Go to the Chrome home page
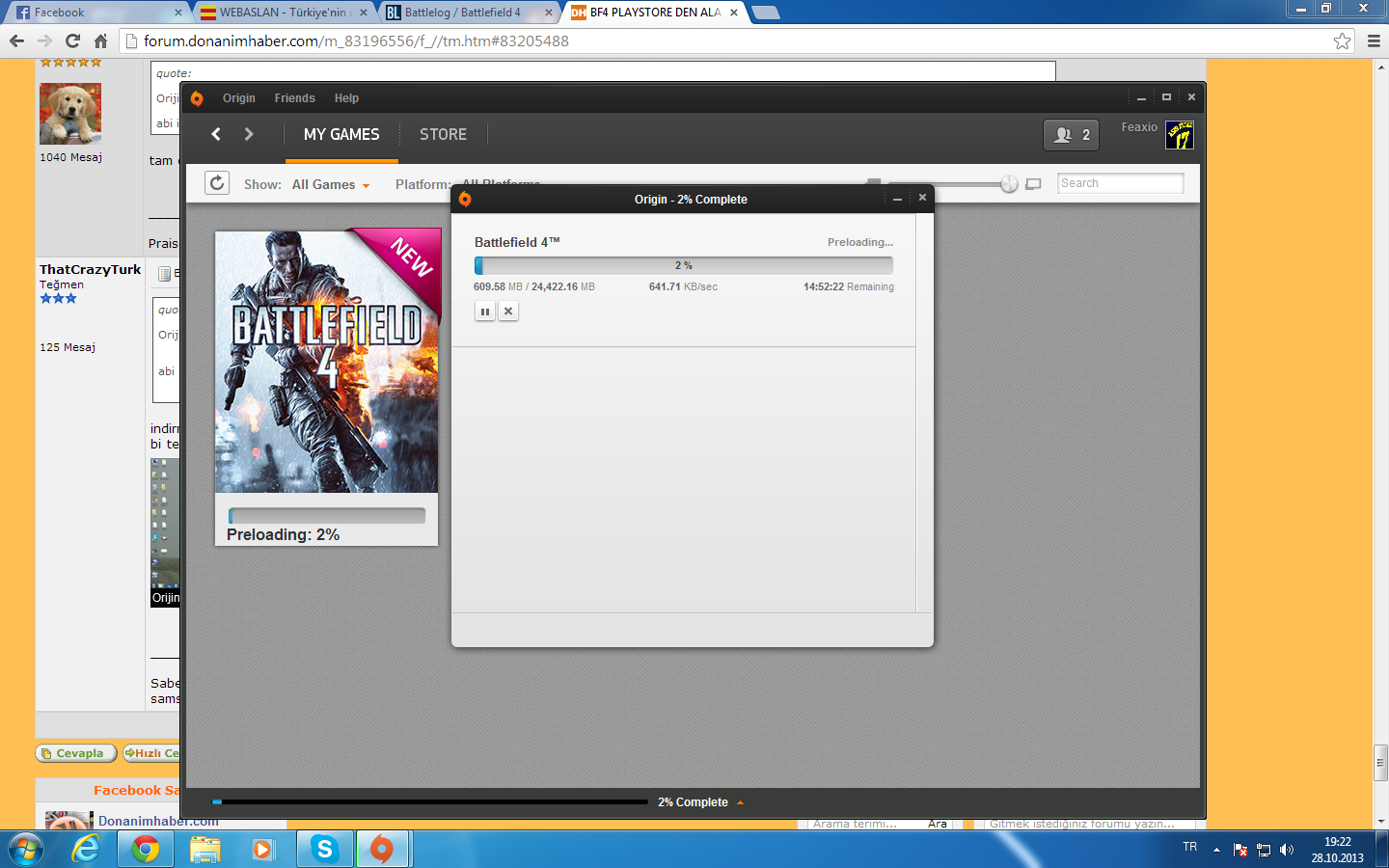 tap(100, 41)
